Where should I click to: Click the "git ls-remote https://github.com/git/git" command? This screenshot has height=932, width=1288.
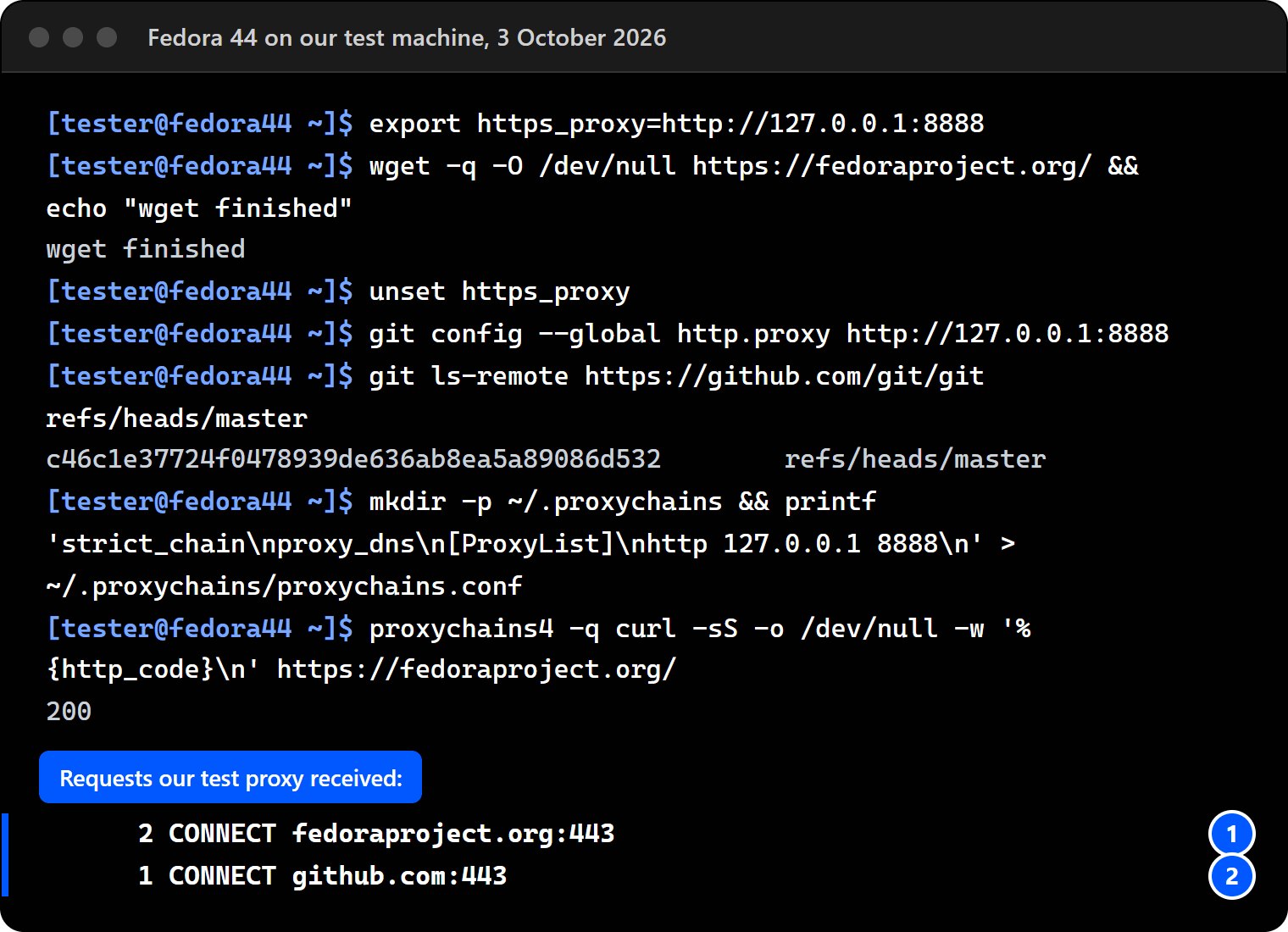677,376
